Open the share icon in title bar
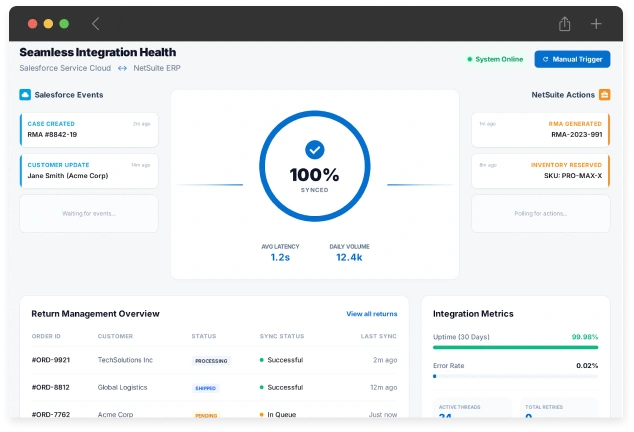This screenshot has width=634, height=432. click(x=564, y=24)
